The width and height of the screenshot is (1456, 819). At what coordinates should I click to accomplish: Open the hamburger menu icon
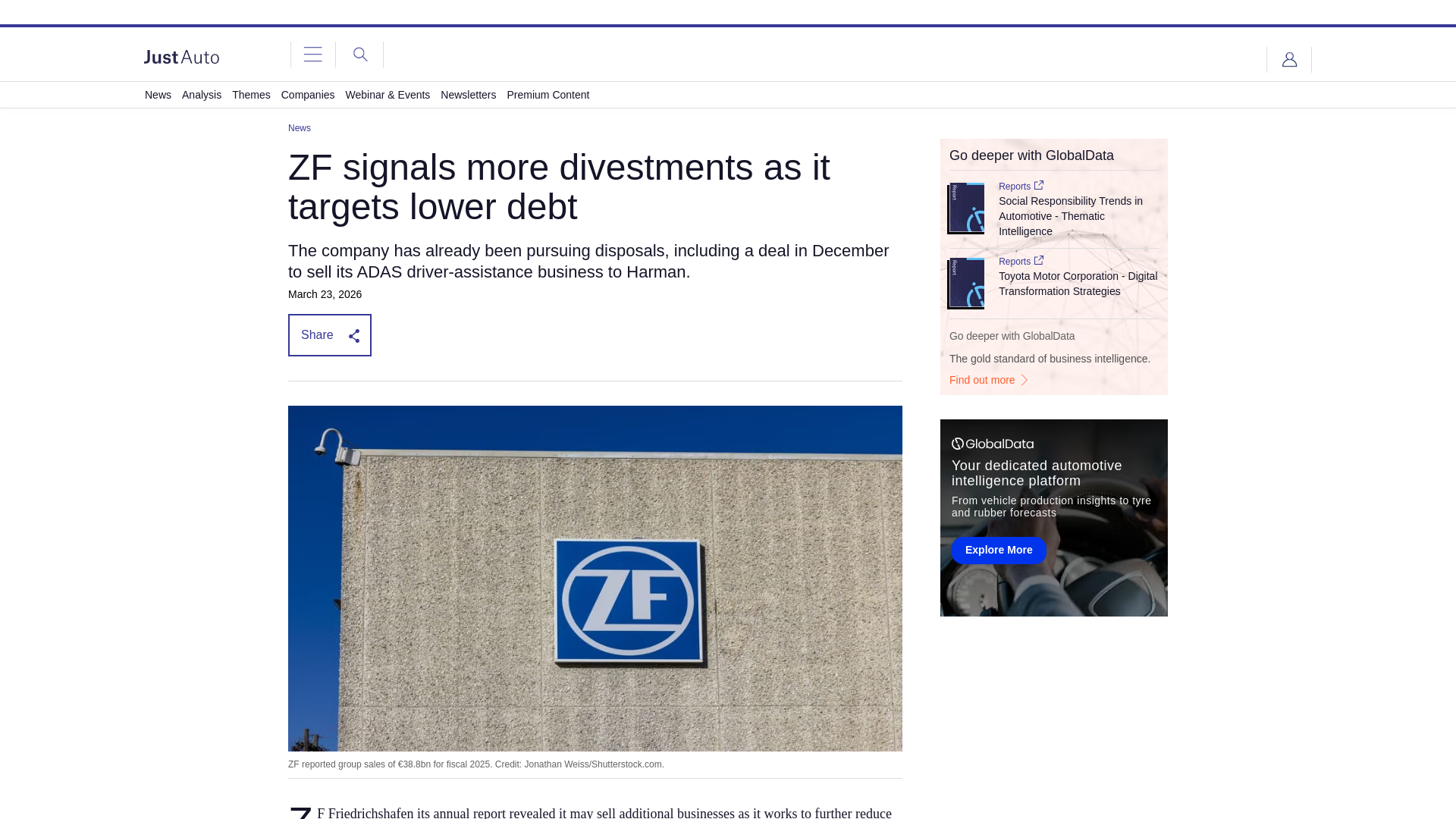[x=312, y=55]
